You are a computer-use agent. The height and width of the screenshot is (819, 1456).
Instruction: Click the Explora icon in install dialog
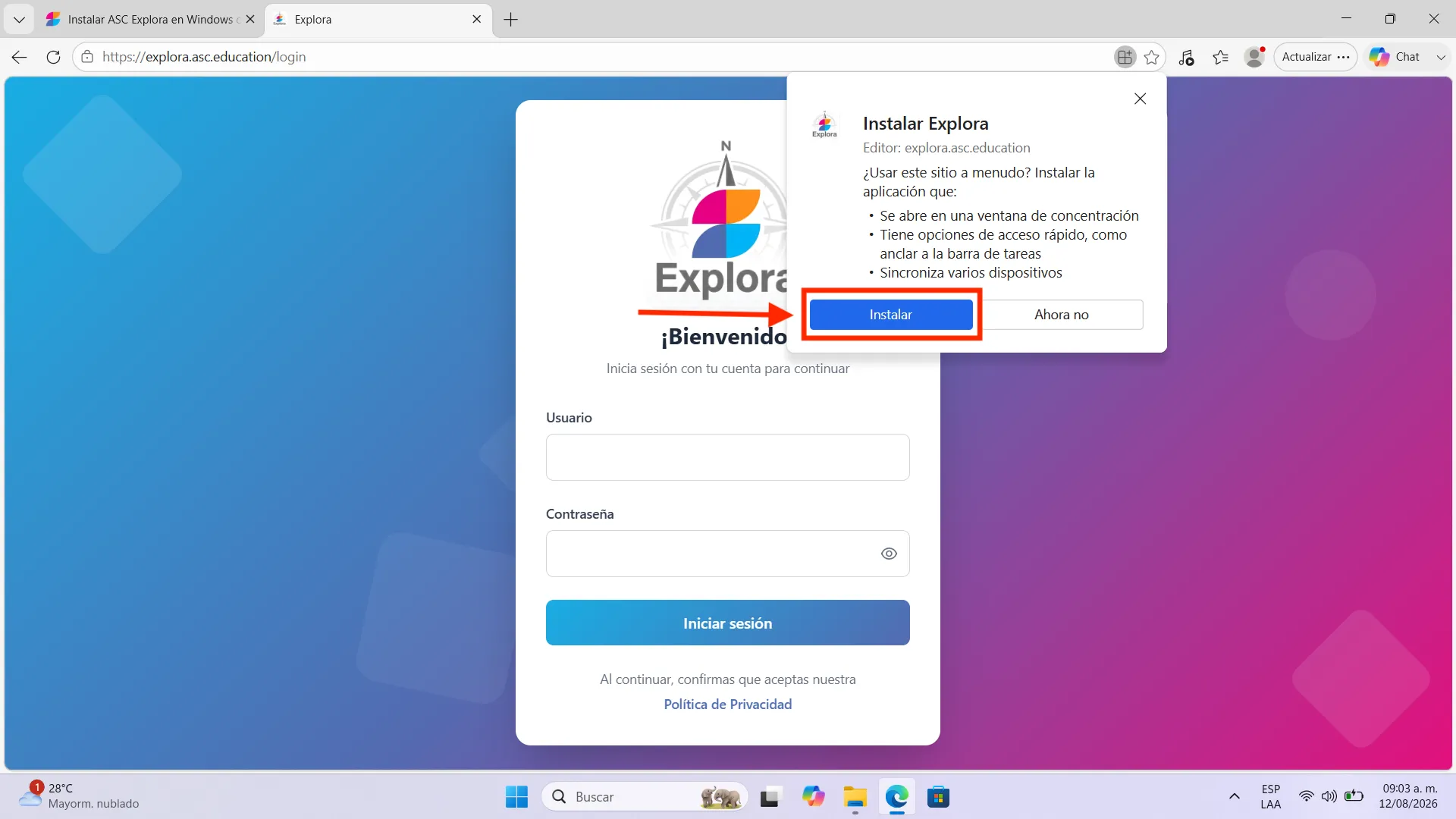tap(824, 124)
